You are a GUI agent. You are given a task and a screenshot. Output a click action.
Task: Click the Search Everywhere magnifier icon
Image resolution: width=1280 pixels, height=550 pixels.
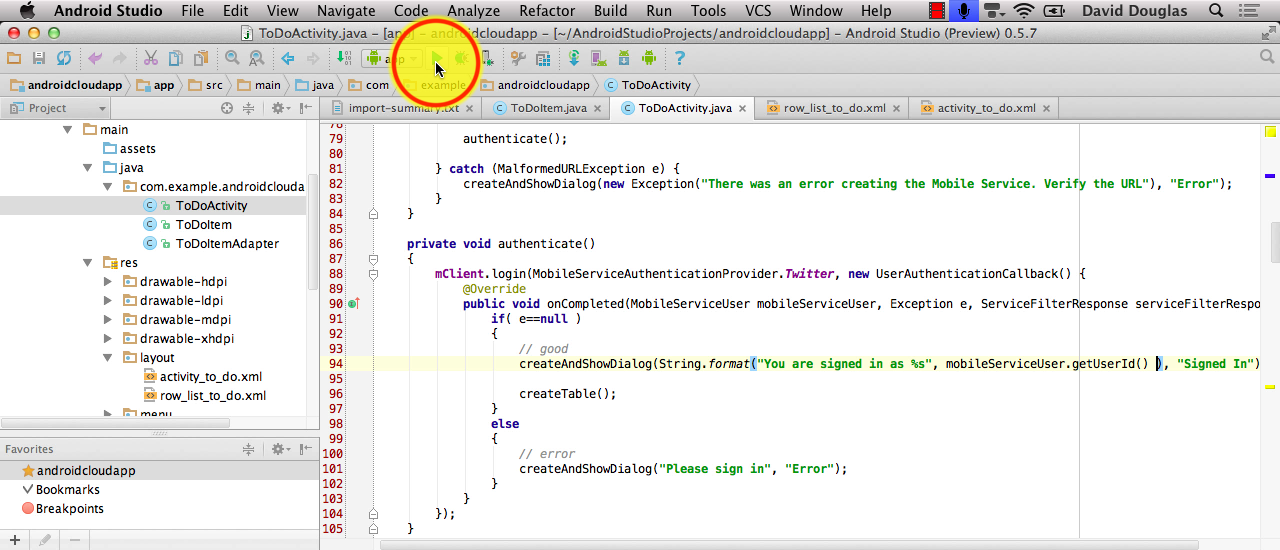point(1266,58)
